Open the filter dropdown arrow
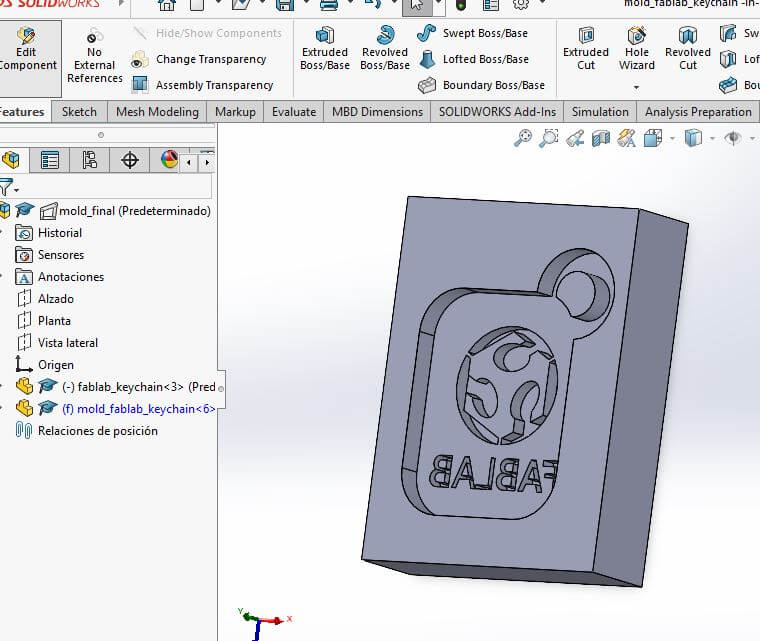This screenshot has height=641, width=760. (16, 190)
